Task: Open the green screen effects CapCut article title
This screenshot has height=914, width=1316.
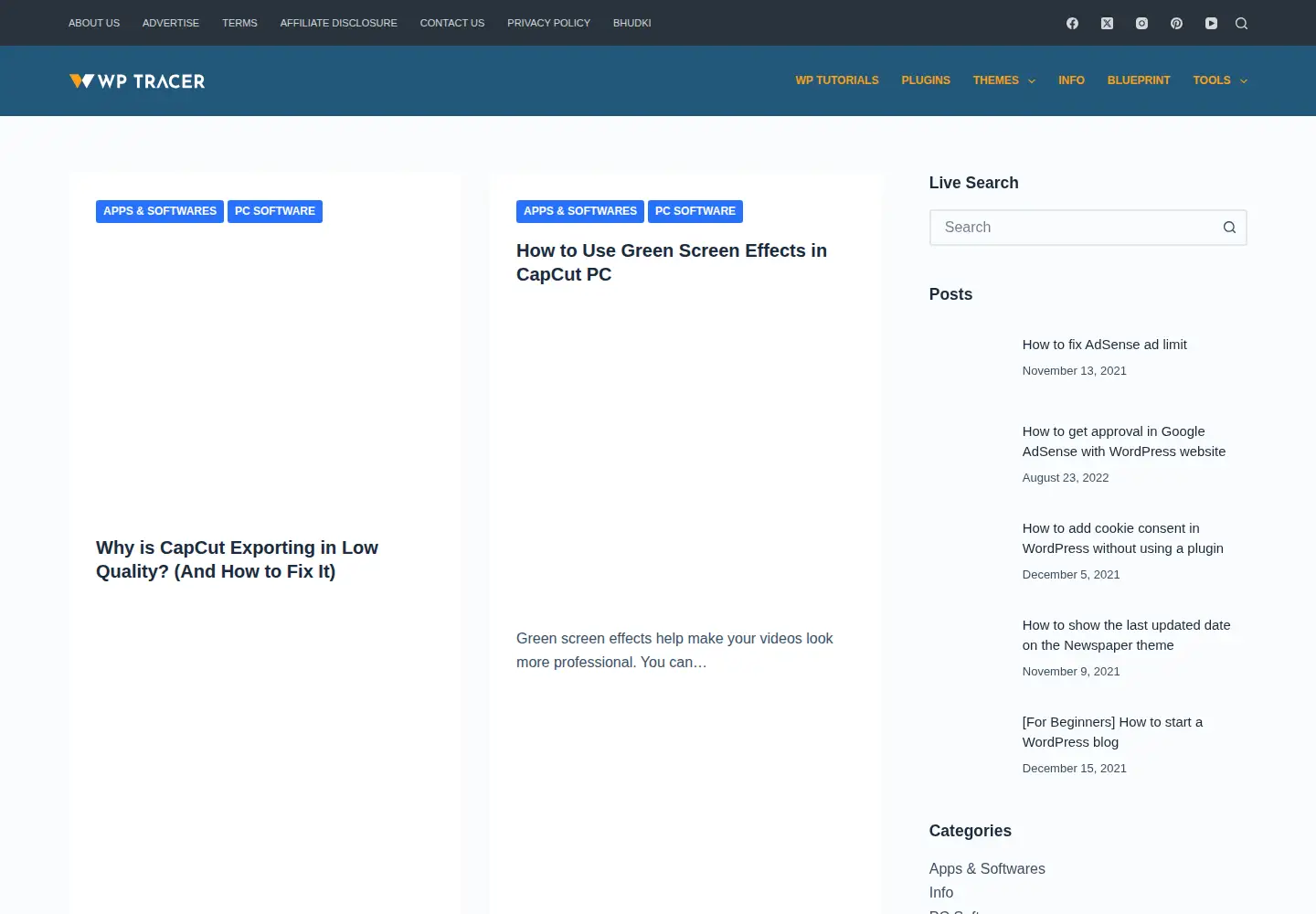Action: (x=672, y=262)
